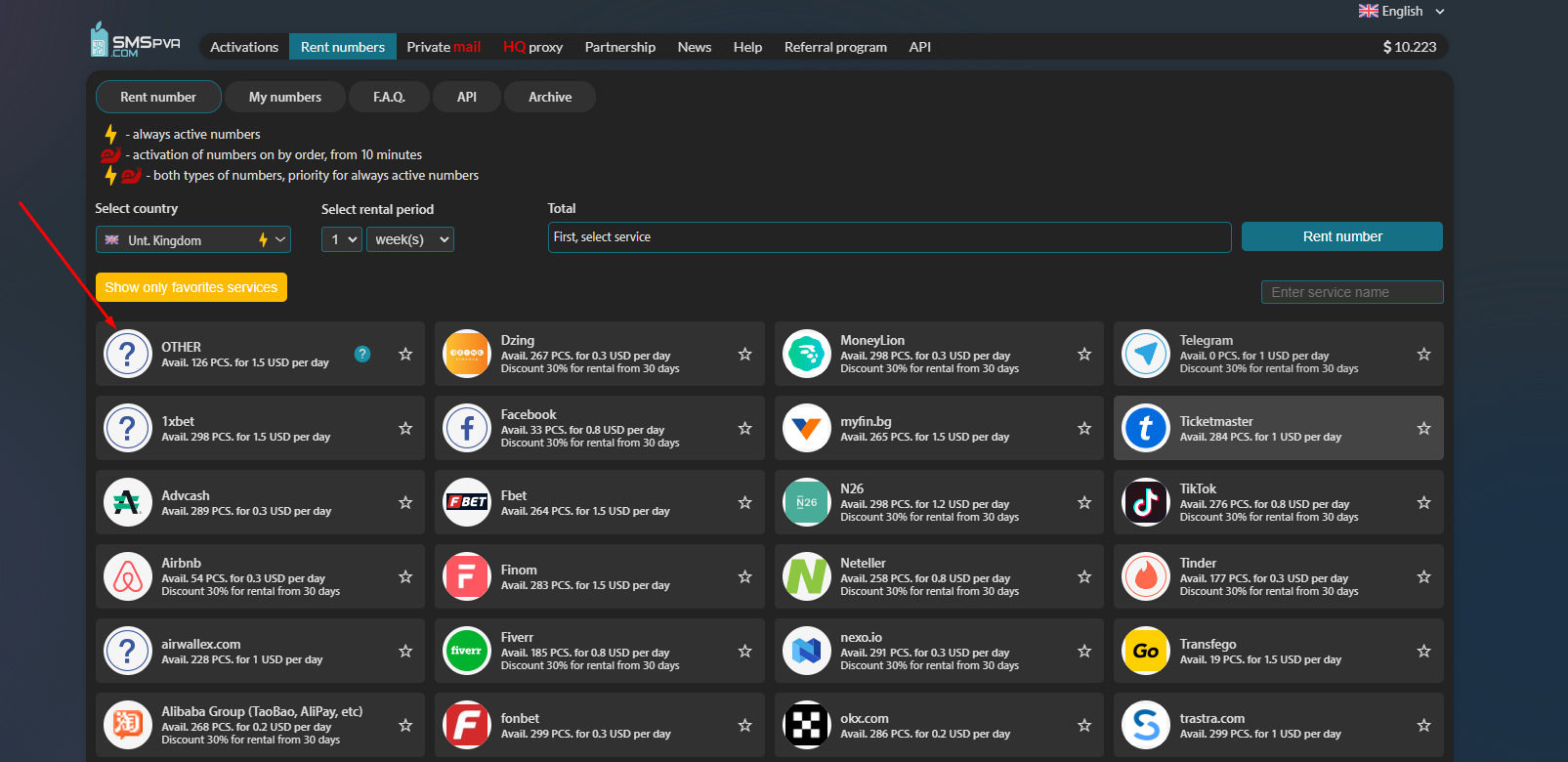Go to HQ proxy page
Viewport: 1568px width, 762px height.
coord(532,47)
